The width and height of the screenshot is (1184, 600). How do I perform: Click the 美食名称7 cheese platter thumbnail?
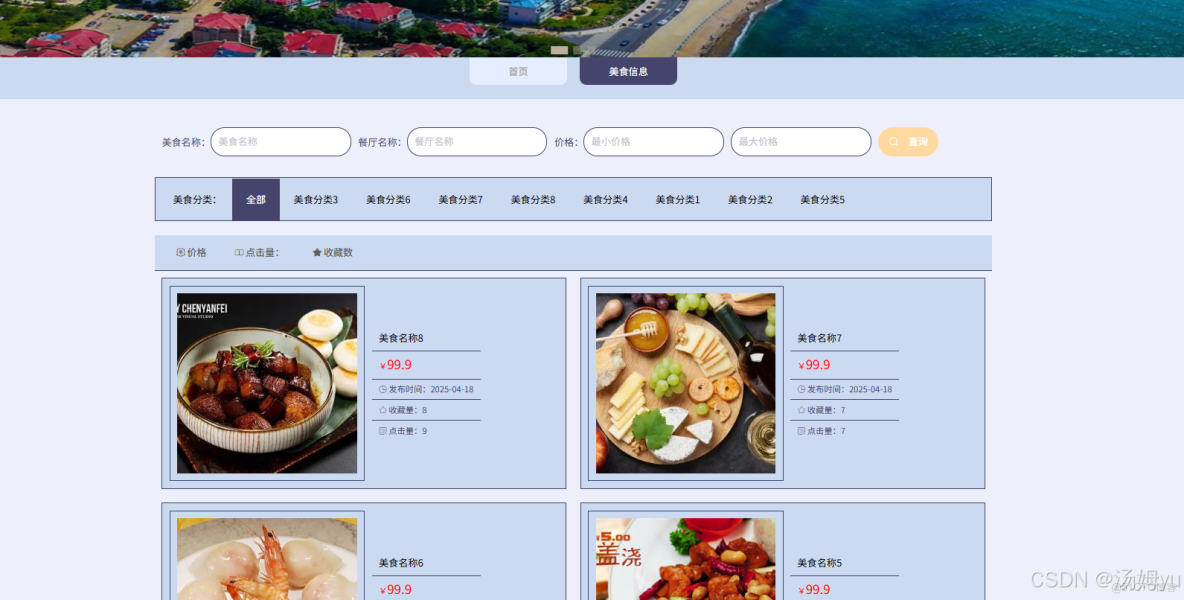(684, 382)
